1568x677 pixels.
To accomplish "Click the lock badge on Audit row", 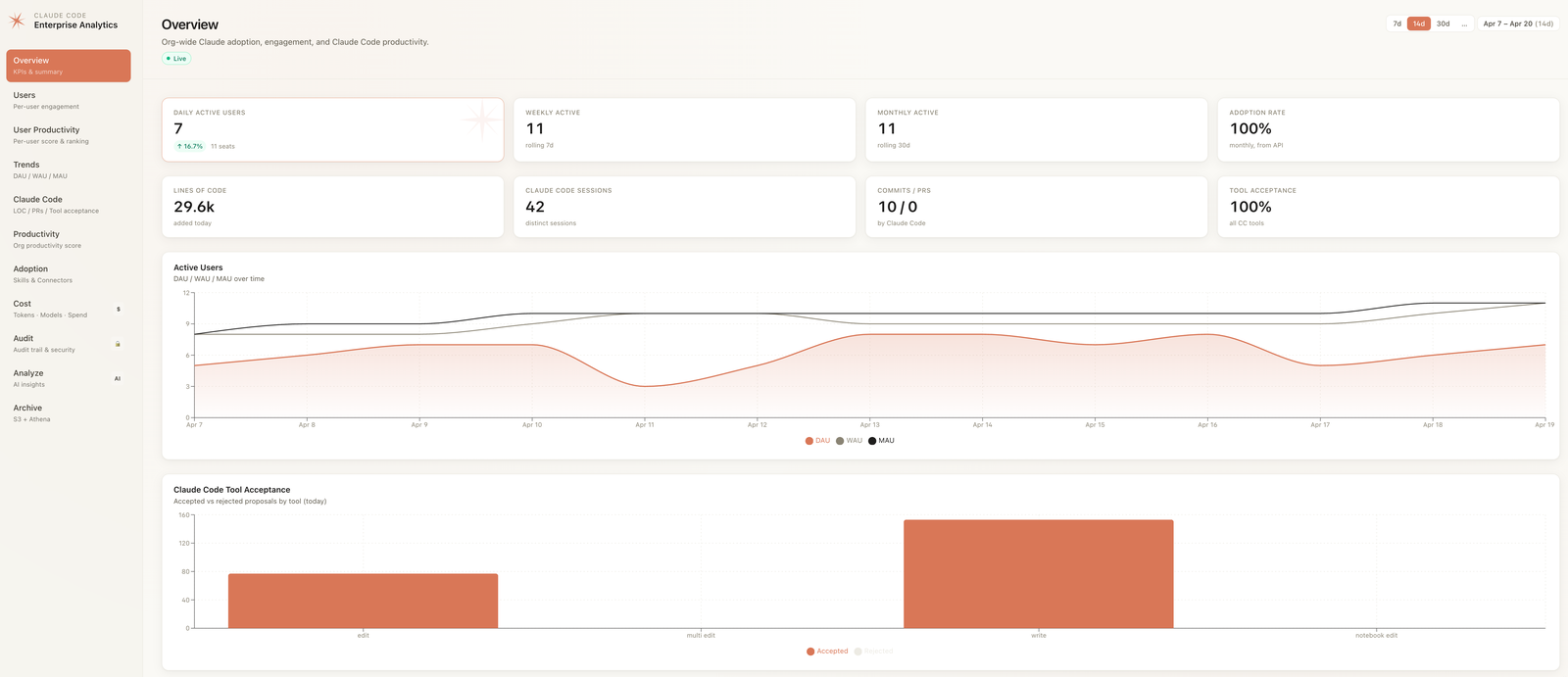I will coord(119,344).
